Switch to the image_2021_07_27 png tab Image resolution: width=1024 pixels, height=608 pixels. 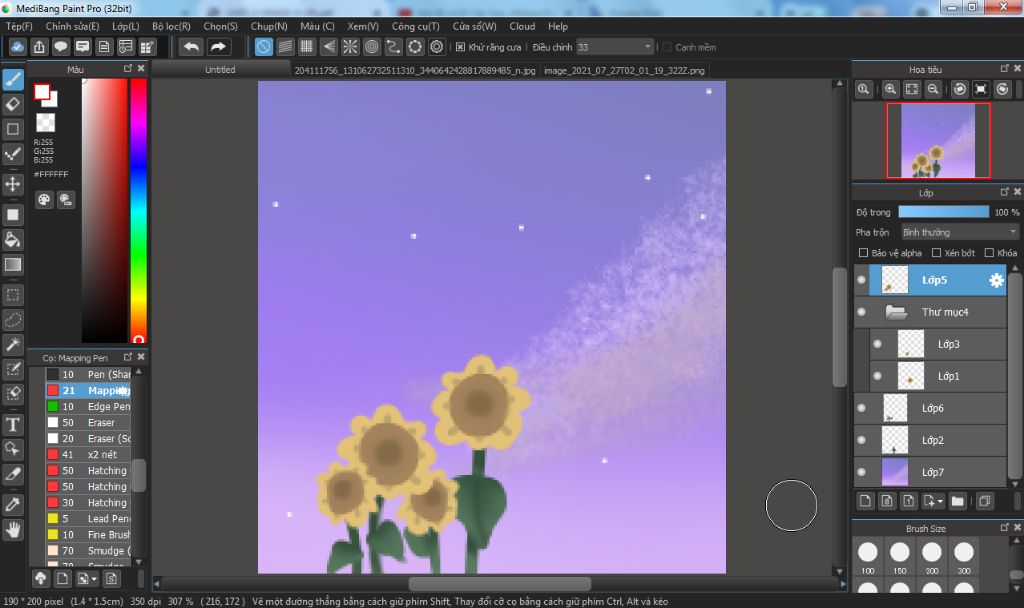coord(624,70)
